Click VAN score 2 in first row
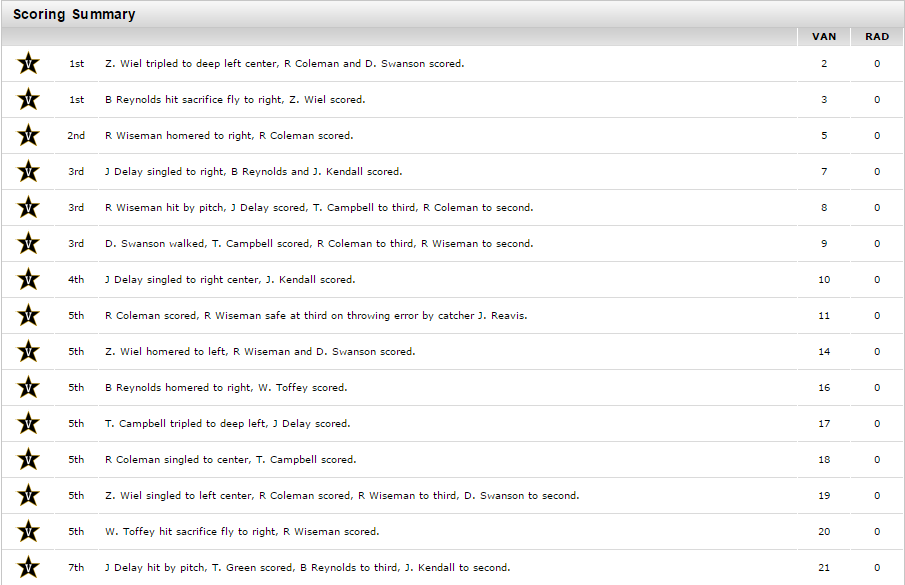Screen dimensions: 905x585 (824, 63)
